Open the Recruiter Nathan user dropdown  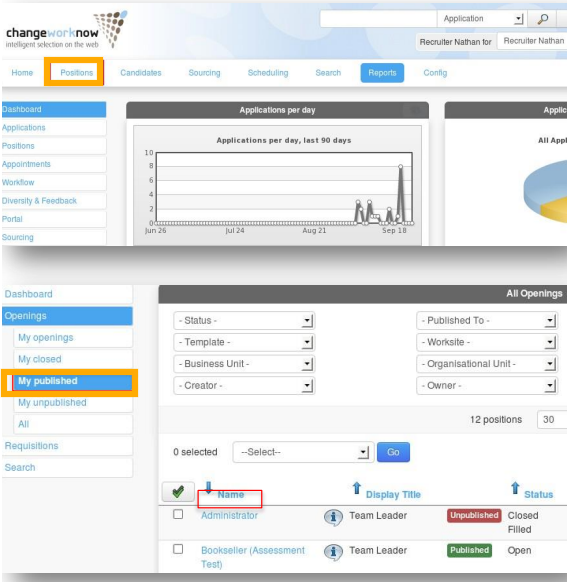(x=533, y=41)
